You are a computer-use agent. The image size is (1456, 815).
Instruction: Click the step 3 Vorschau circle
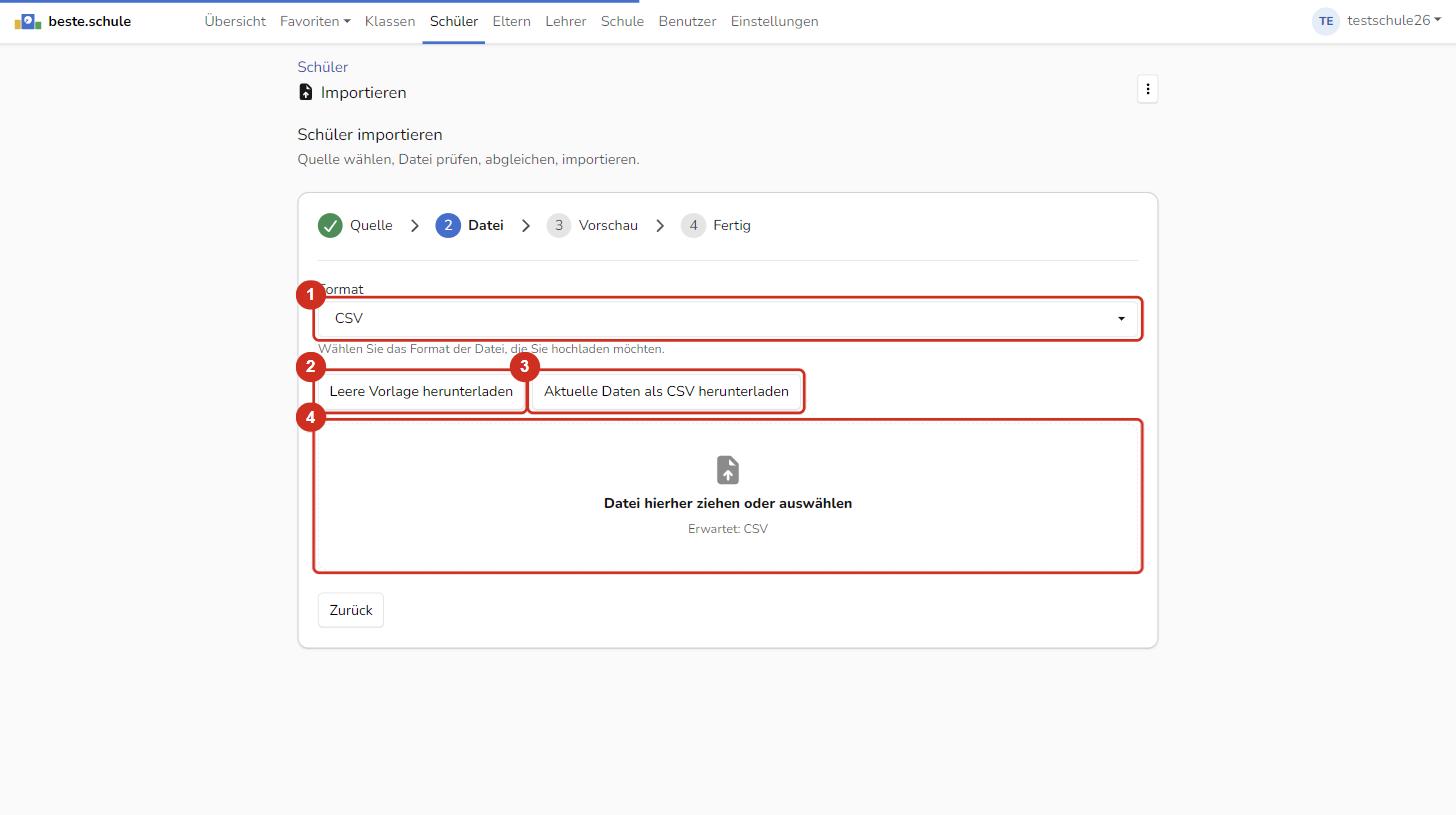[559, 226]
